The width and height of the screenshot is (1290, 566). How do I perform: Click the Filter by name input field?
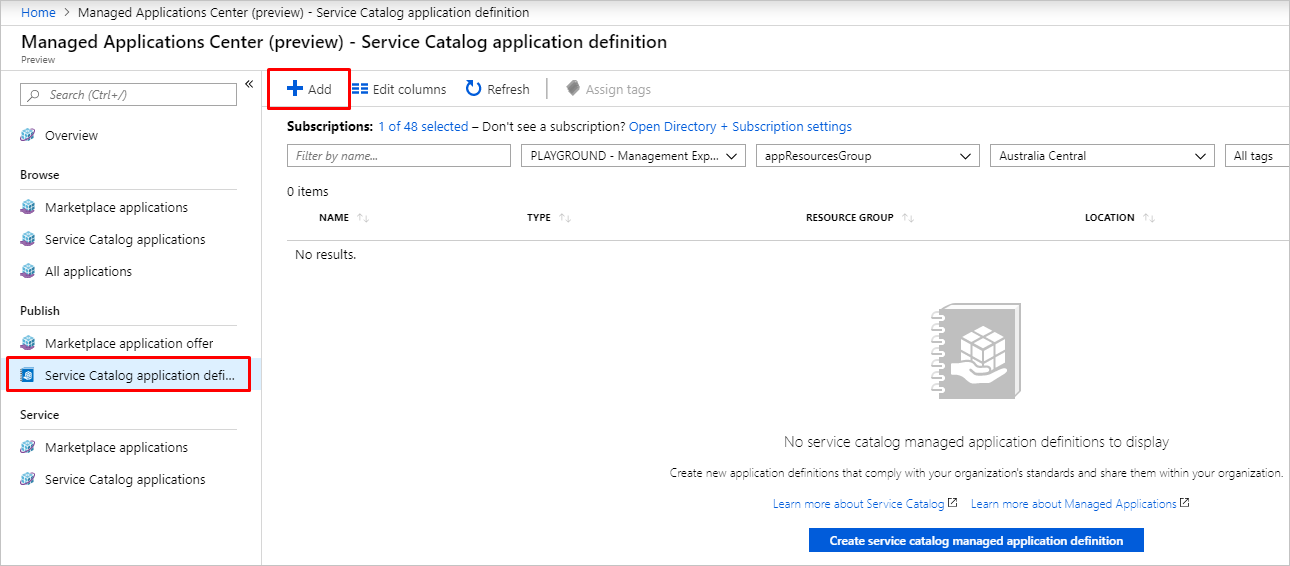point(398,156)
